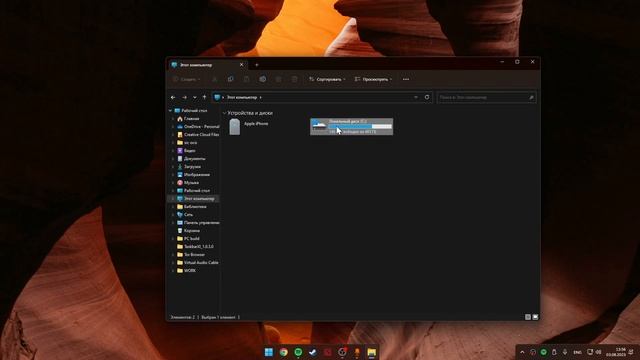
Task: Open Tor Browser folder in sidebar
Action: (x=191, y=254)
